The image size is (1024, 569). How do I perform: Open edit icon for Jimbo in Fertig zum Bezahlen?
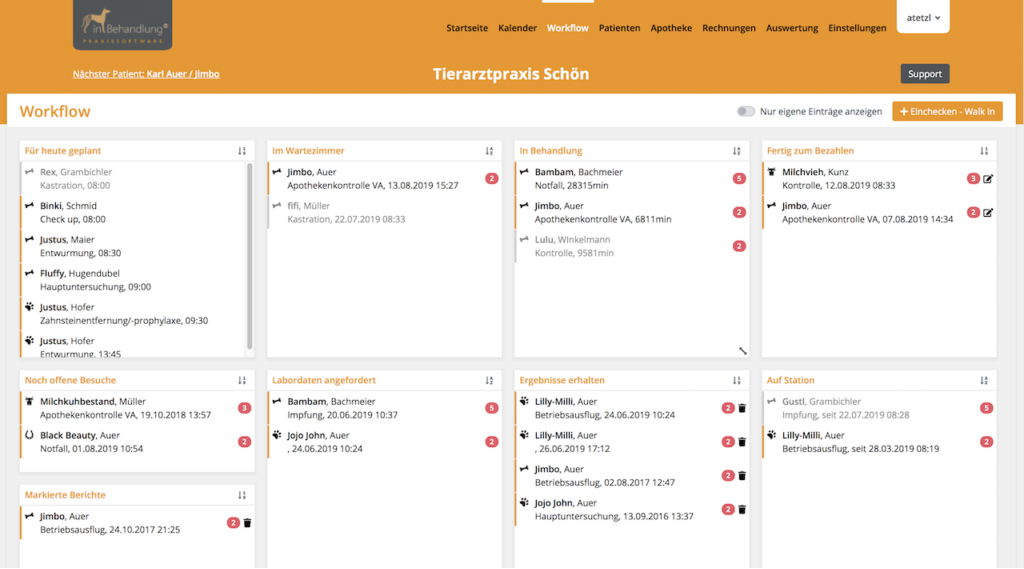coord(988,212)
